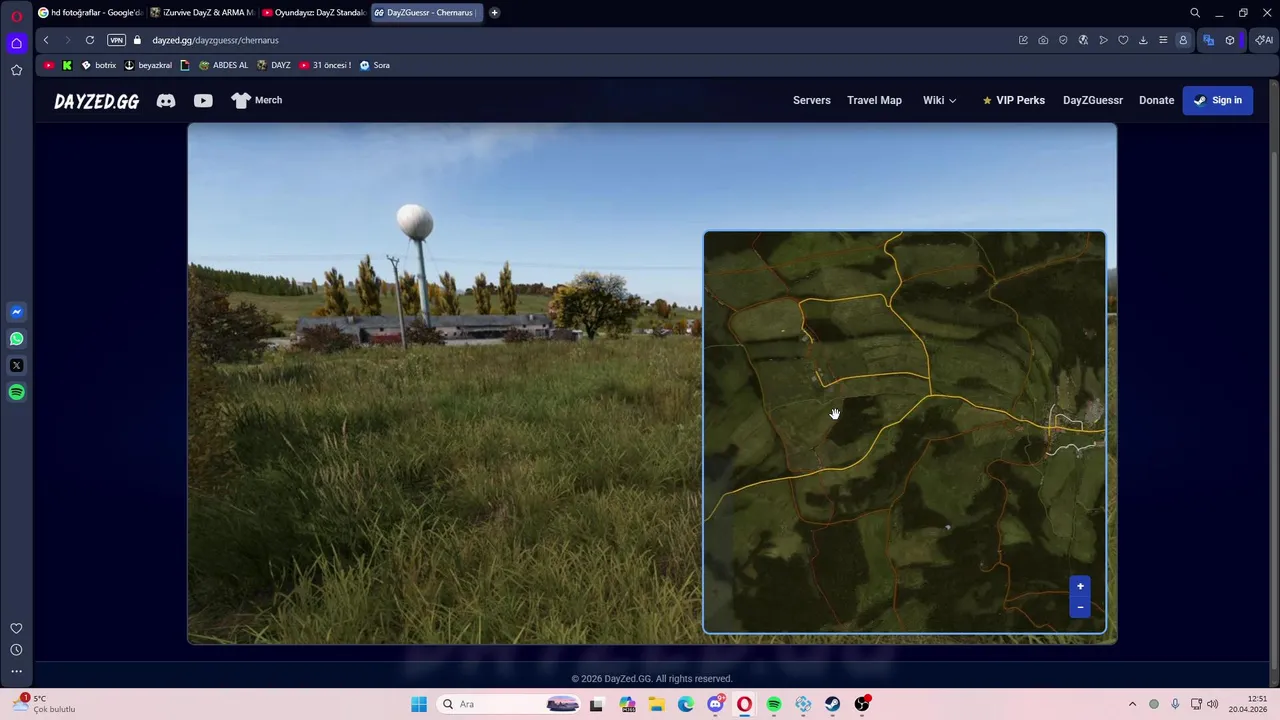Open Opera menu logo icon
This screenshot has width=1280, height=720.
tap(16, 16)
